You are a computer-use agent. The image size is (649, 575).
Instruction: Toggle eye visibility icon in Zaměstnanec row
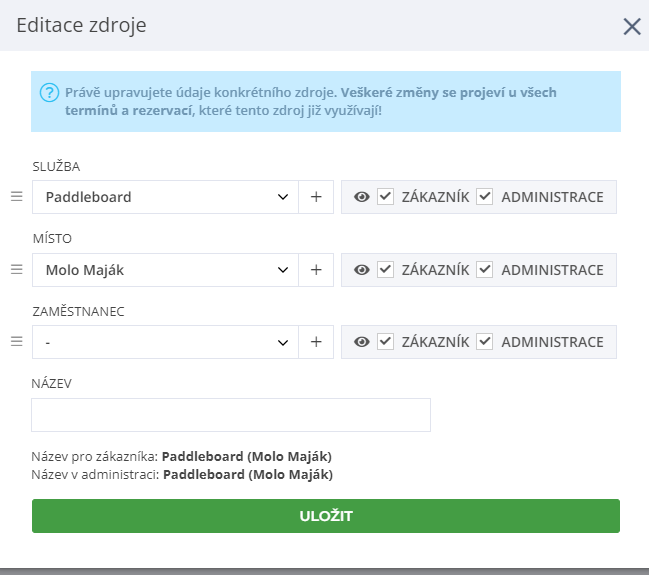362,342
